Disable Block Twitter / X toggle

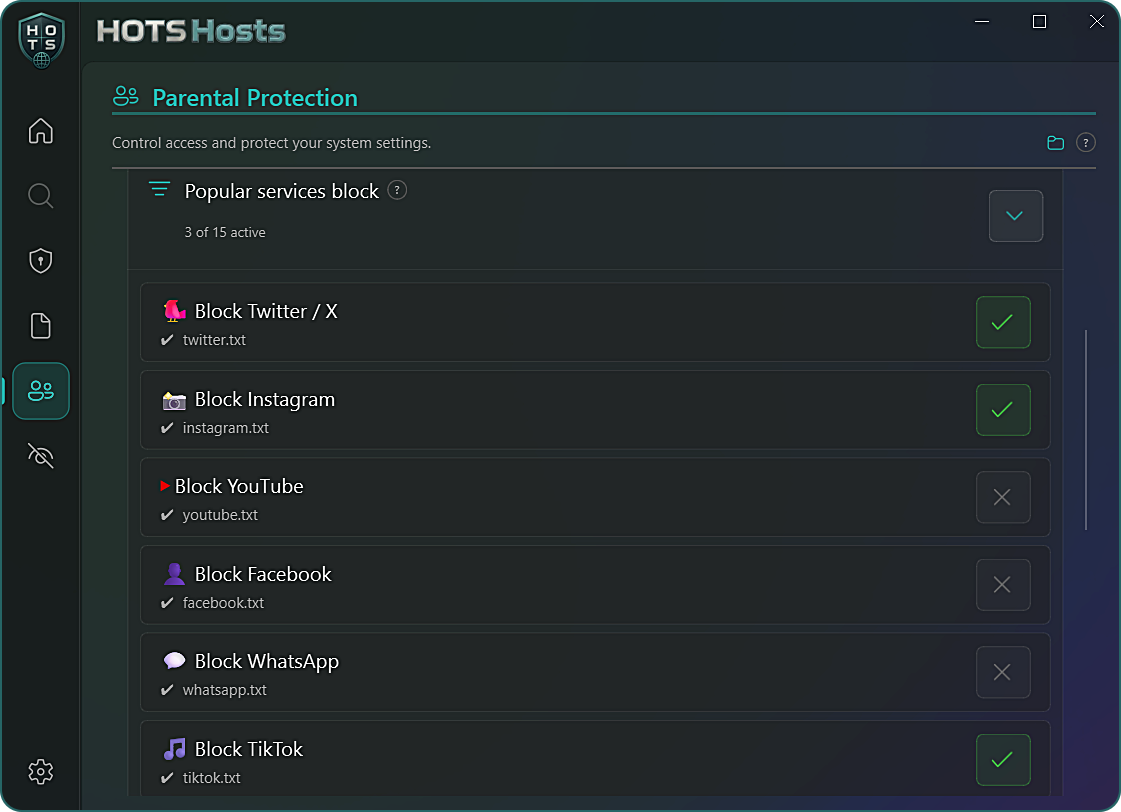(x=1003, y=322)
